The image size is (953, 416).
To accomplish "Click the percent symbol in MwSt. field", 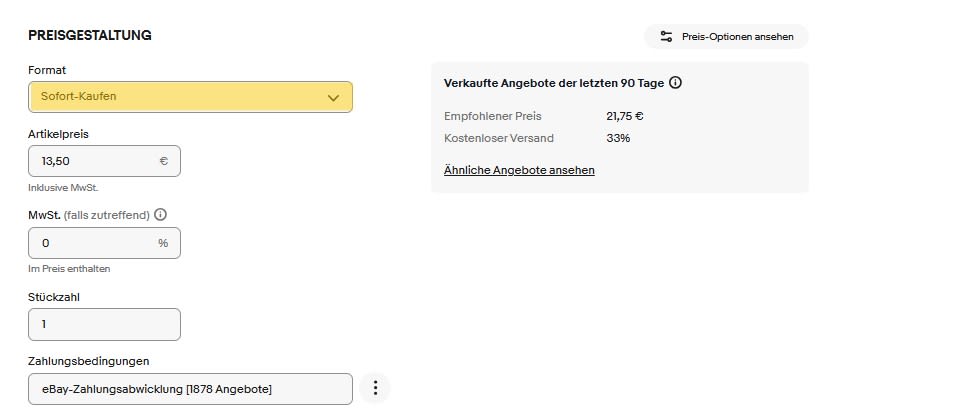I will [x=163, y=243].
